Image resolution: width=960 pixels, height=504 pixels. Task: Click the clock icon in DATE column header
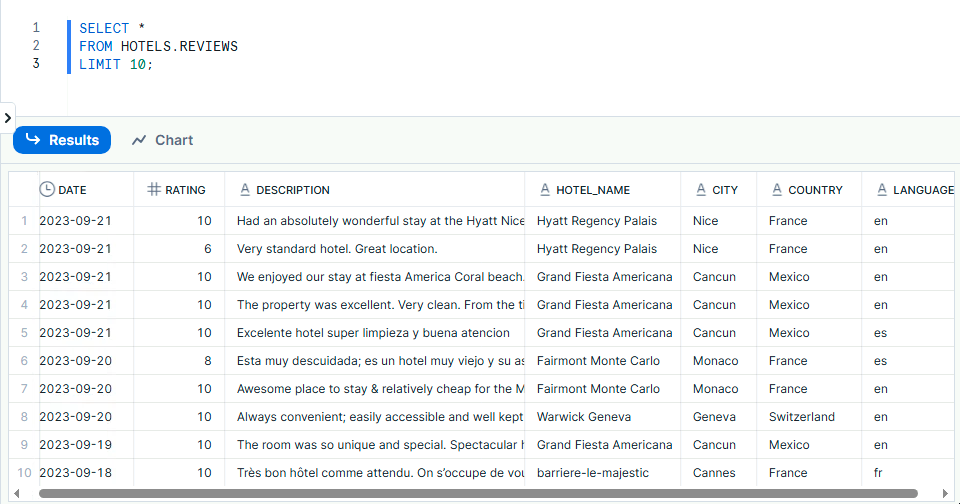(47, 189)
